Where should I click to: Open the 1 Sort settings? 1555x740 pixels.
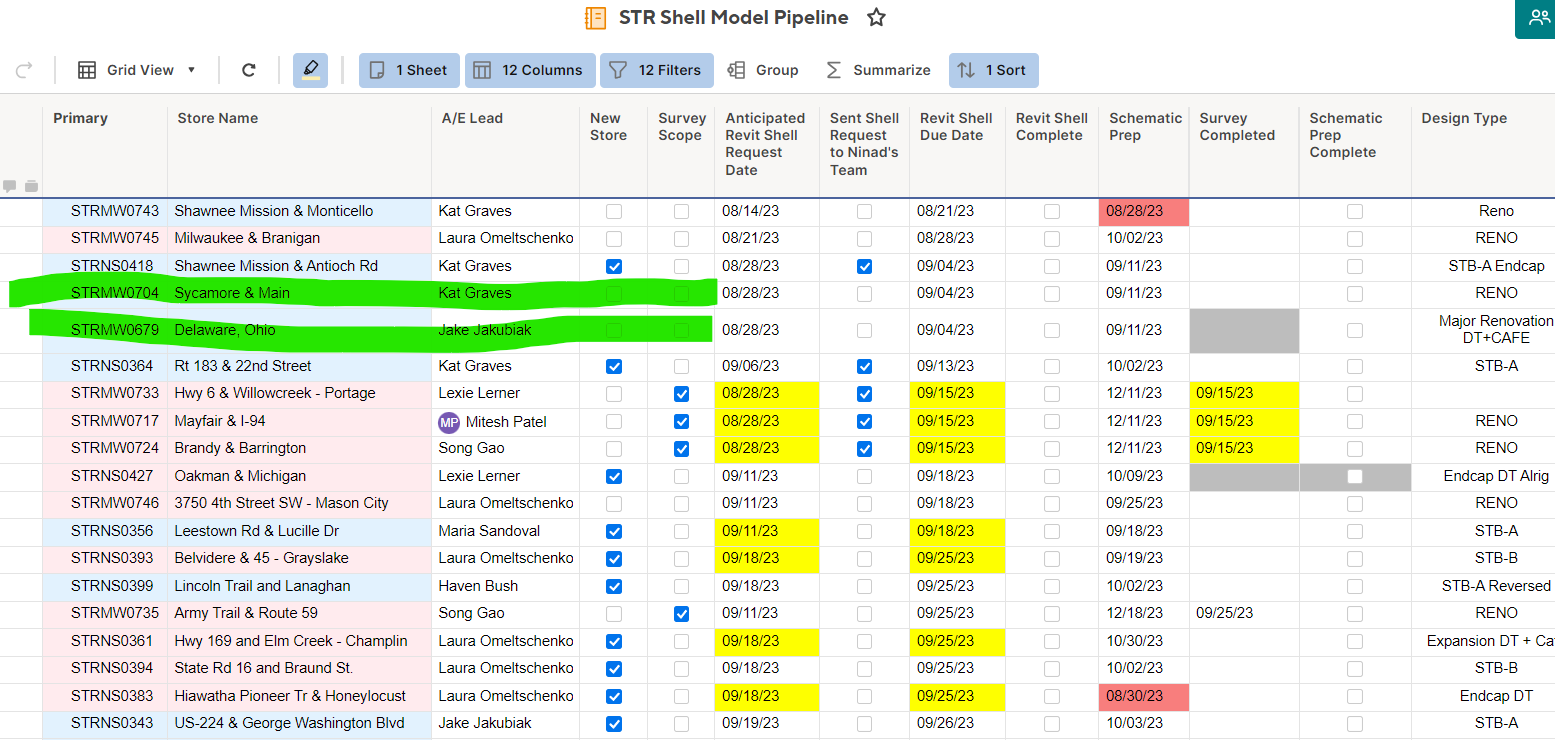tap(994, 70)
